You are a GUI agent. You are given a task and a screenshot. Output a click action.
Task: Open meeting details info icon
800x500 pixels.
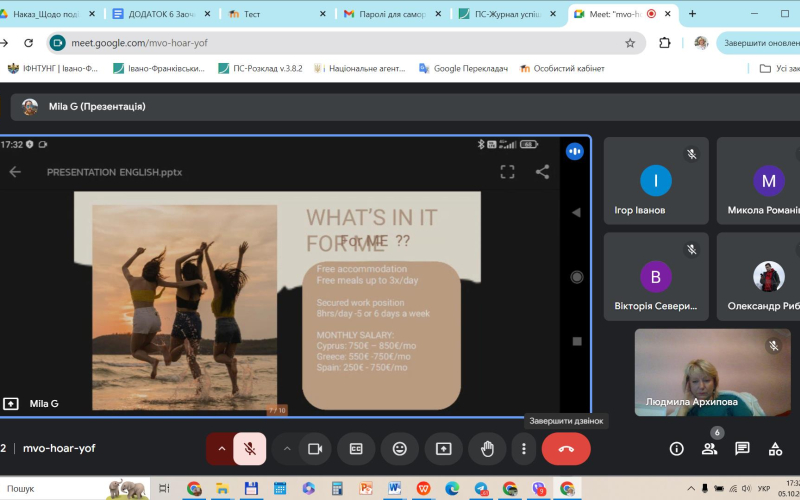677,448
